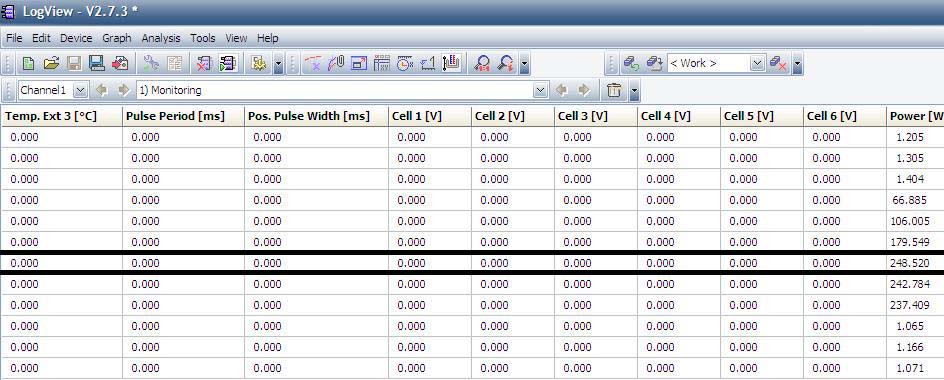Open overflow arrow beside trash can icon
Viewport: 944px width, 380px height.
click(x=635, y=91)
